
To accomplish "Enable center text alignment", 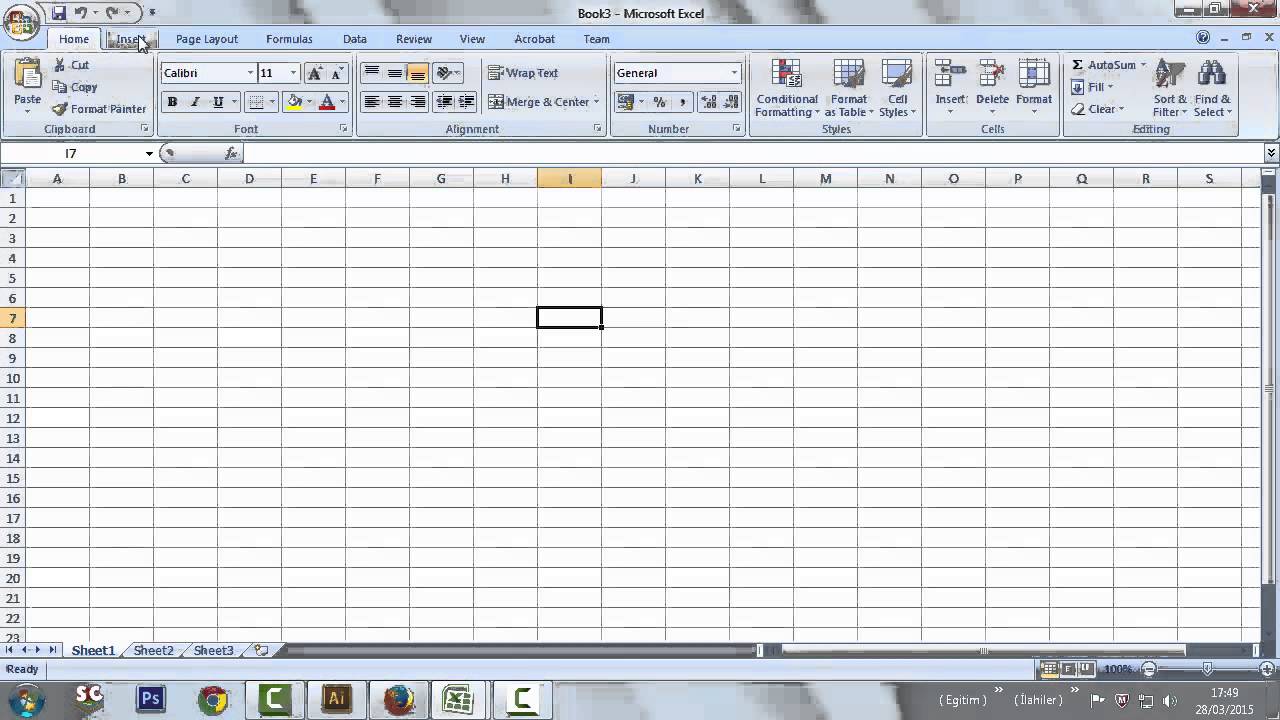I will (394, 102).
